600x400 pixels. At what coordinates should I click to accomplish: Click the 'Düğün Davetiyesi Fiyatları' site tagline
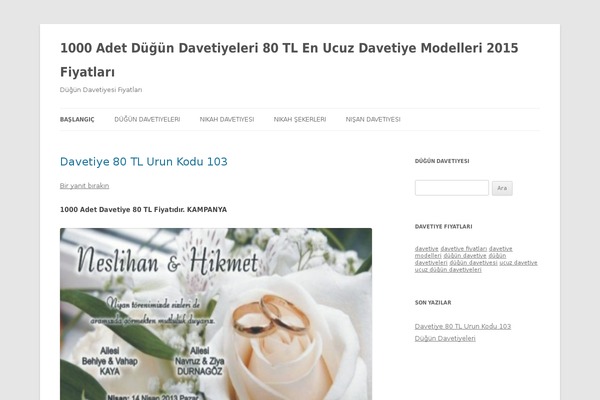(101, 90)
